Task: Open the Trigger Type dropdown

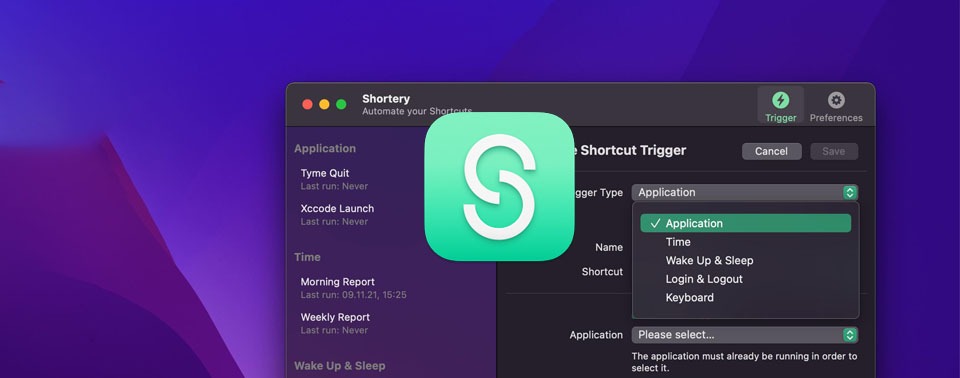Action: (x=744, y=192)
